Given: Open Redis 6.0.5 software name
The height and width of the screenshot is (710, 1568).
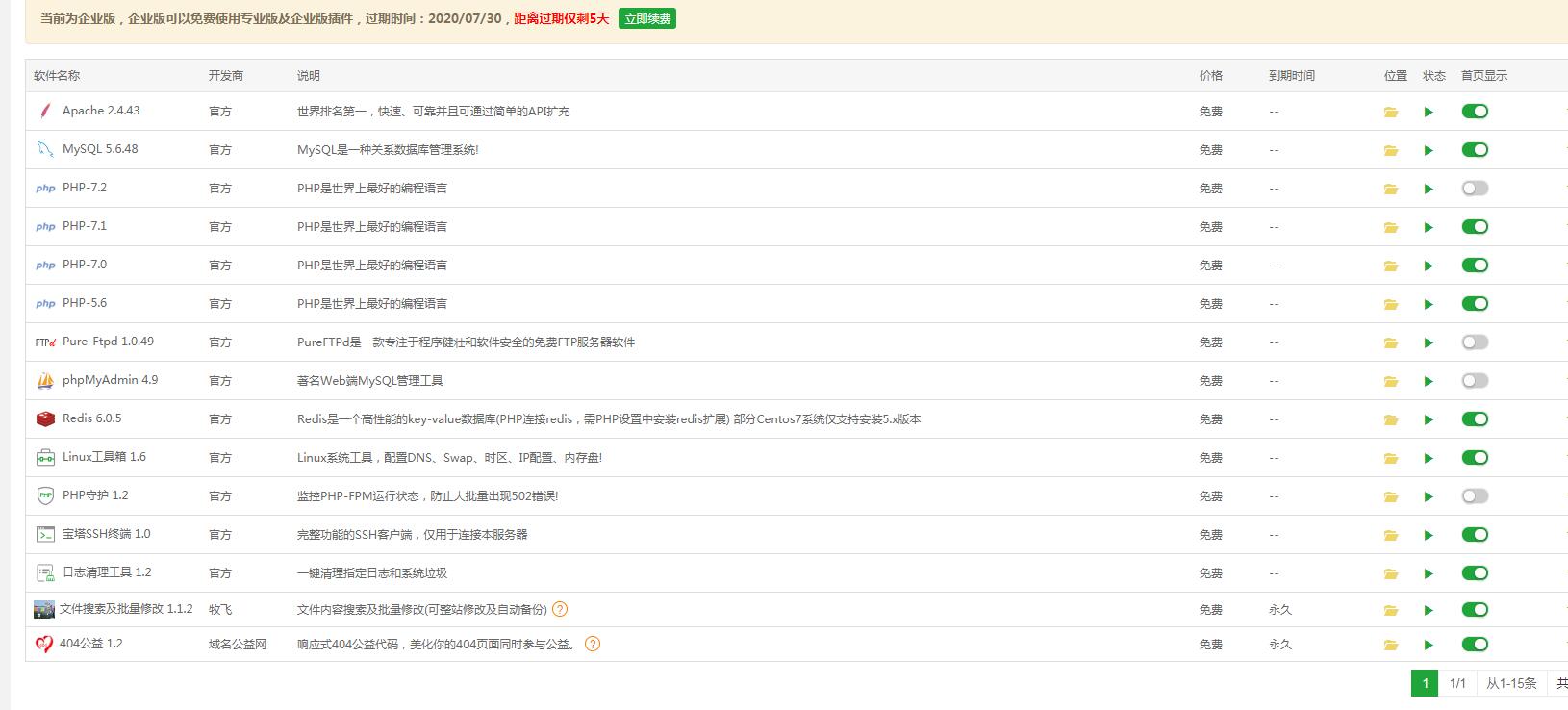Looking at the screenshot, I should click(92, 418).
